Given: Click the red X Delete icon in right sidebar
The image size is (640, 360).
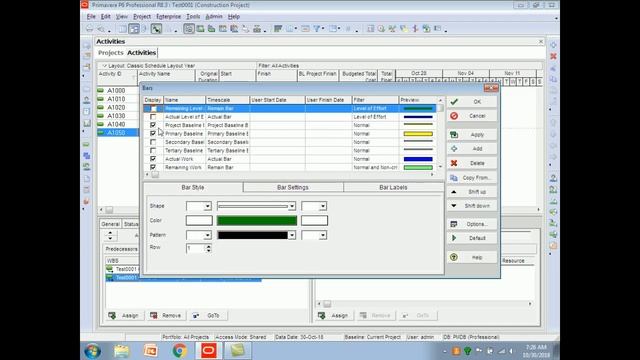Looking at the screenshot, I should (553, 56).
